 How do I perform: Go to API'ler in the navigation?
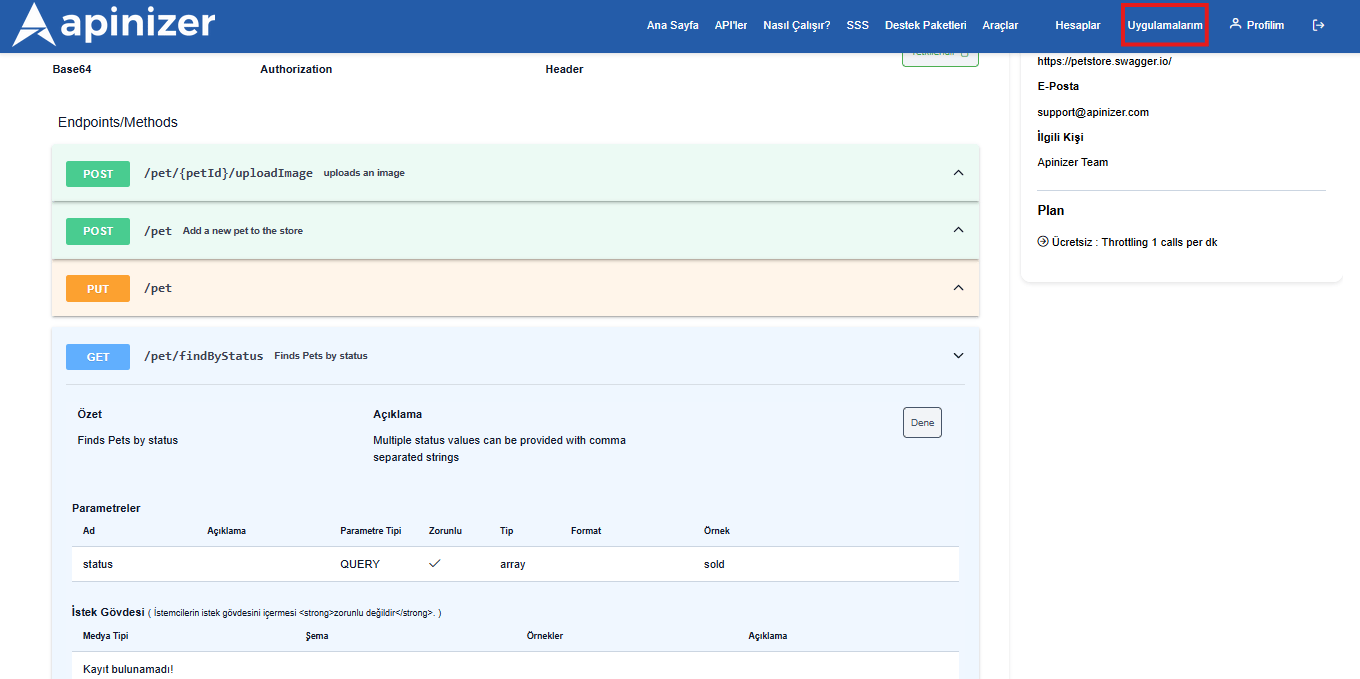(x=731, y=25)
